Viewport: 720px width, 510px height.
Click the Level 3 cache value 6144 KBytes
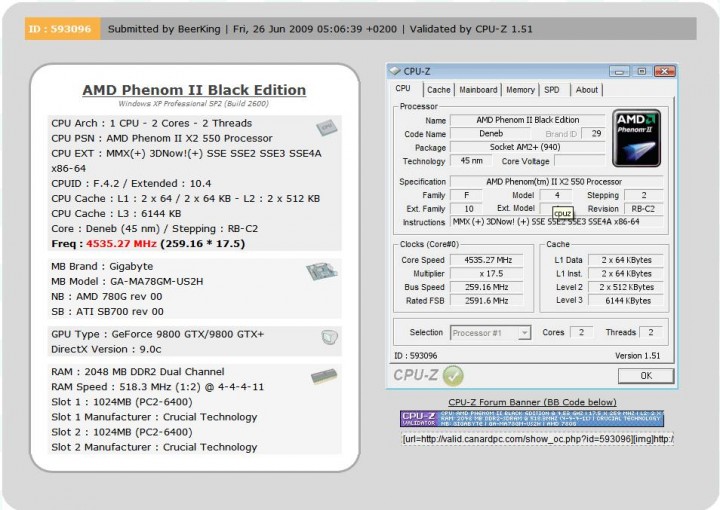pyautogui.click(x=626, y=301)
